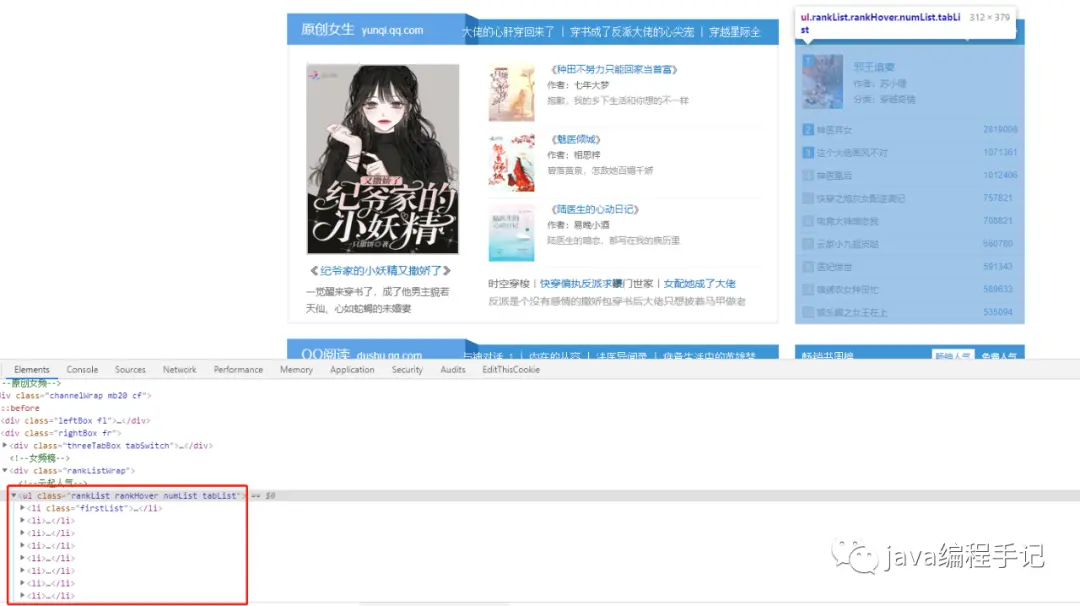The height and width of the screenshot is (606, 1080).
Task: Open the Security panel
Action: click(x=407, y=369)
